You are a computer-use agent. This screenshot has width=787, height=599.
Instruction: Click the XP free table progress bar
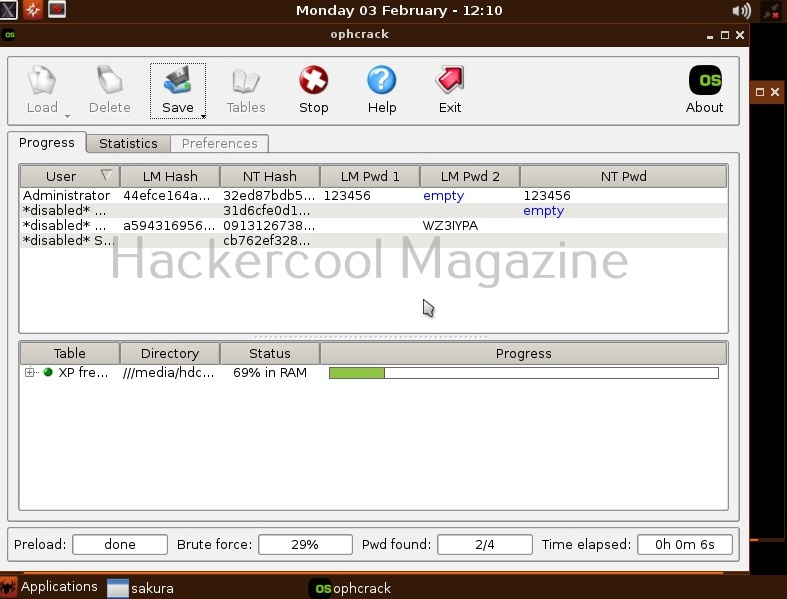523,373
